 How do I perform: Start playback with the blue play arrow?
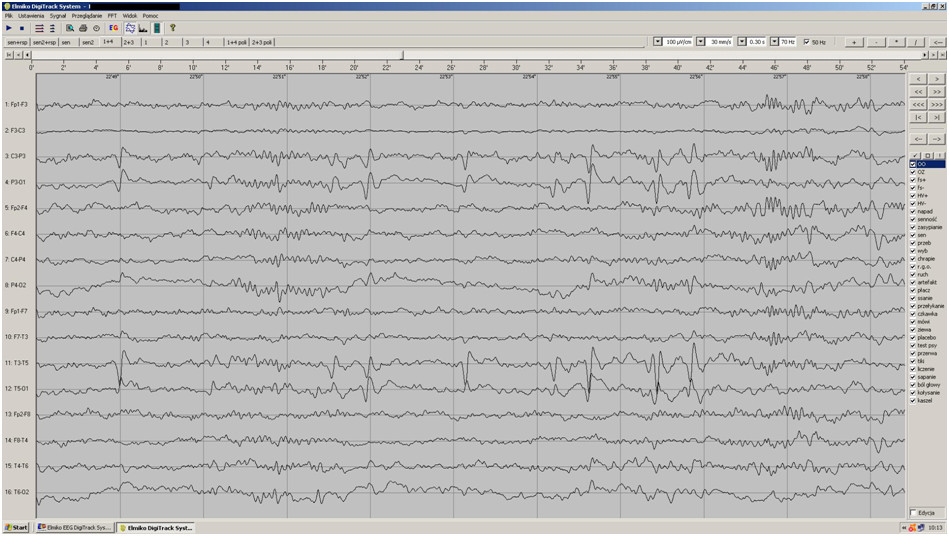tap(9, 28)
